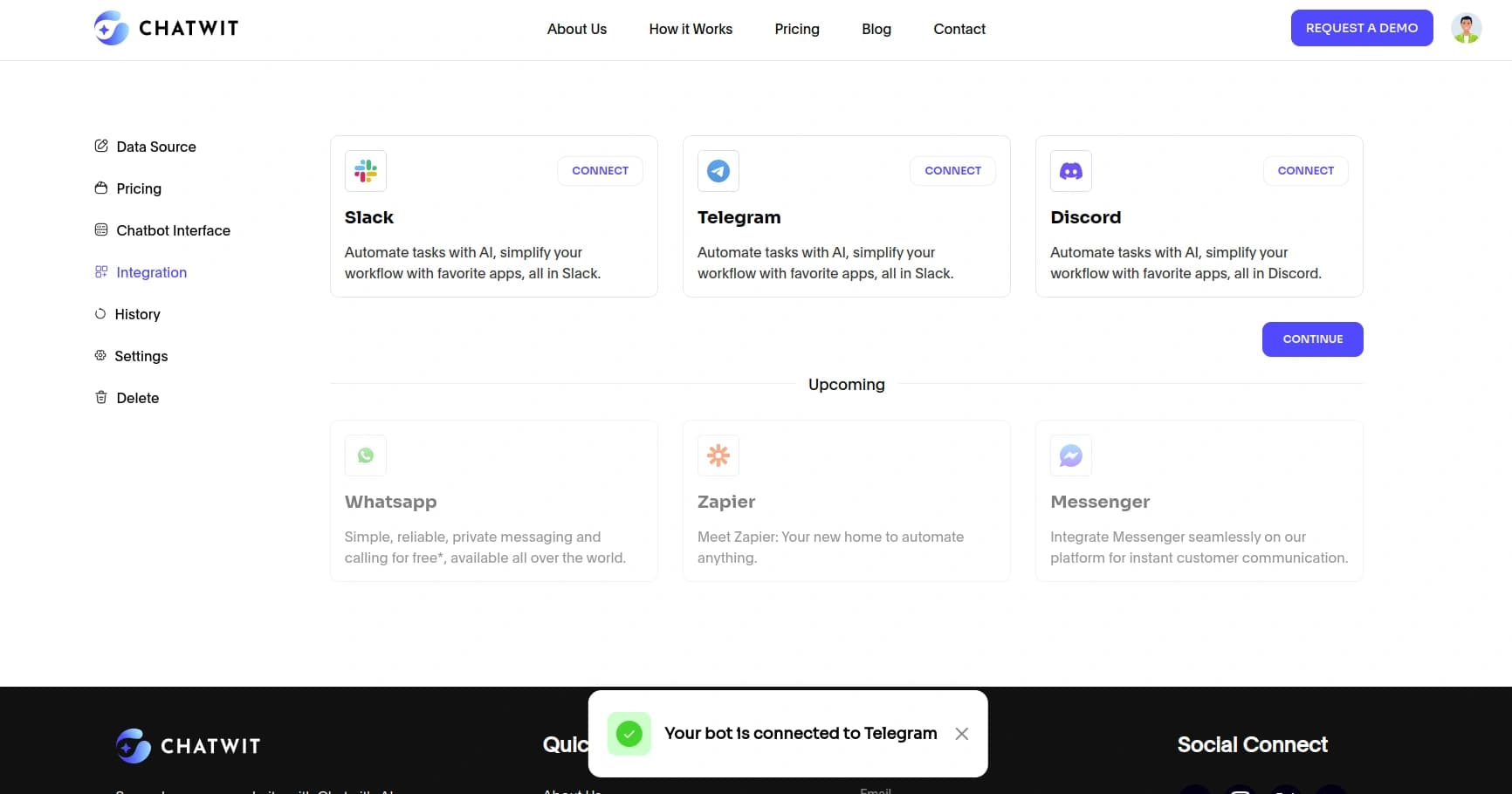The width and height of the screenshot is (1512, 794).
Task: Click the Data Source edit icon
Action: point(101,146)
